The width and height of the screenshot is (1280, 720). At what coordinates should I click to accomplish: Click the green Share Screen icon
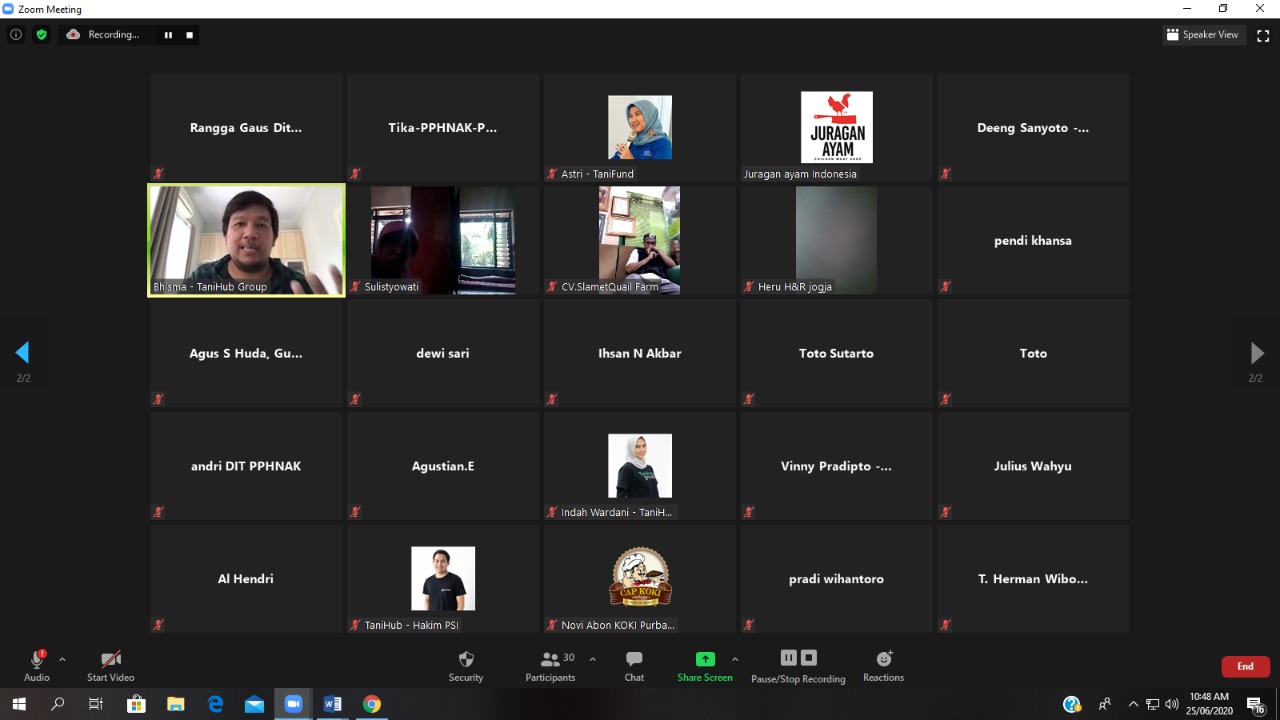[705, 660]
